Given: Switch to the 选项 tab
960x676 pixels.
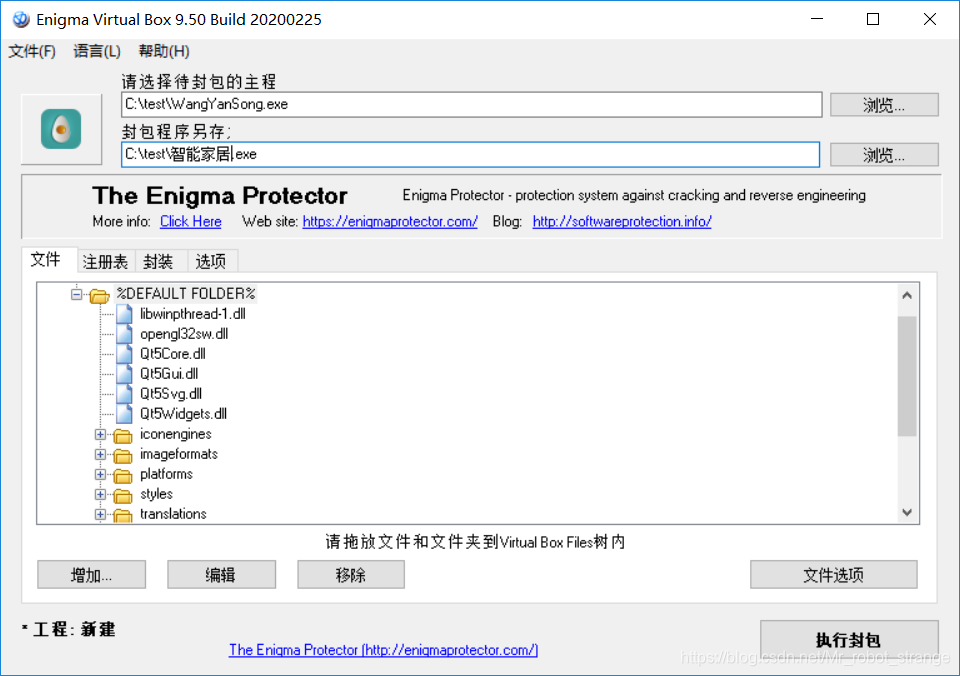Looking at the screenshot, I should (211, 262).
